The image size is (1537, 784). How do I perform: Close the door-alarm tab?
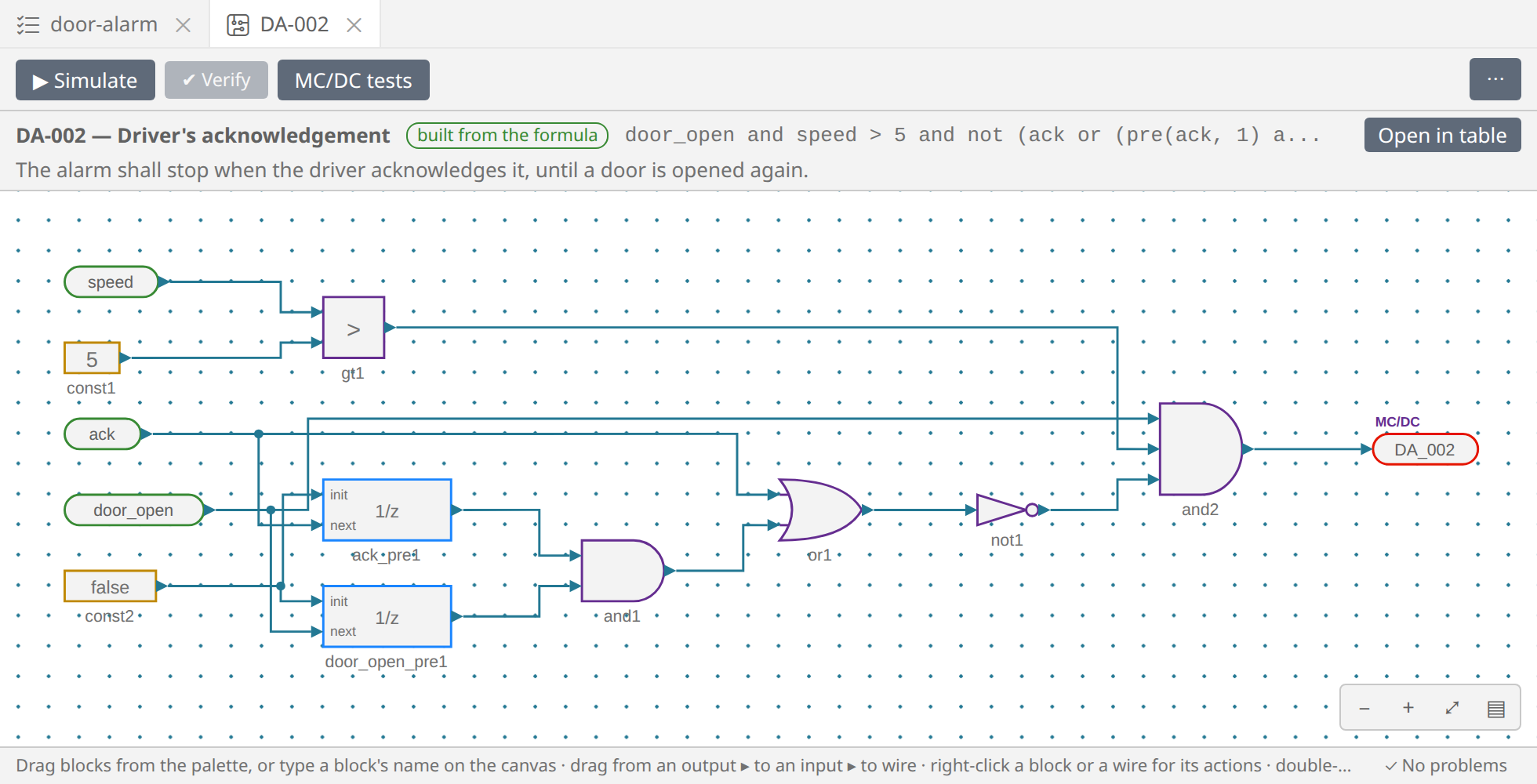click(x=183, y=25)
